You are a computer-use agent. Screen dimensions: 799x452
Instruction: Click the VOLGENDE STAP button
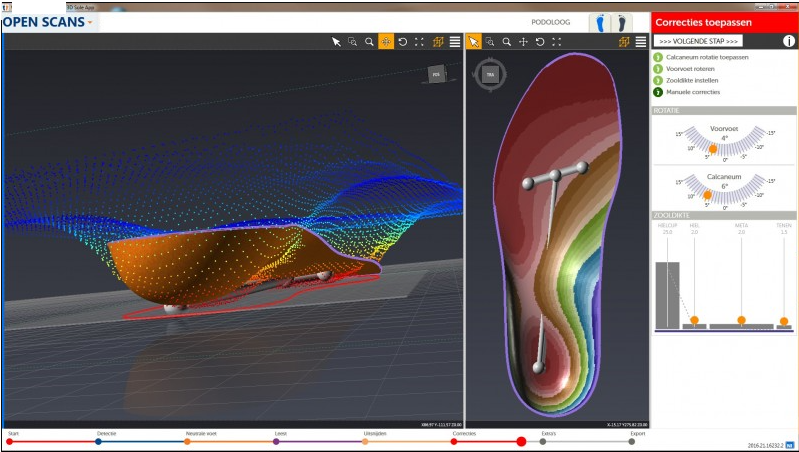pyautogui.click(x=698, y=41)
